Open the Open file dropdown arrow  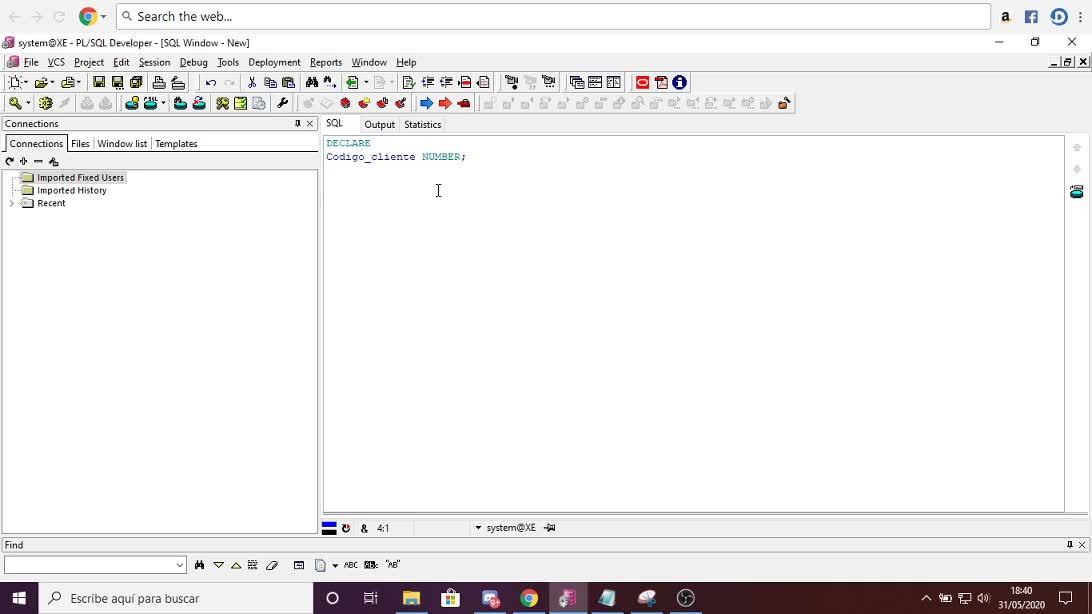52,83
